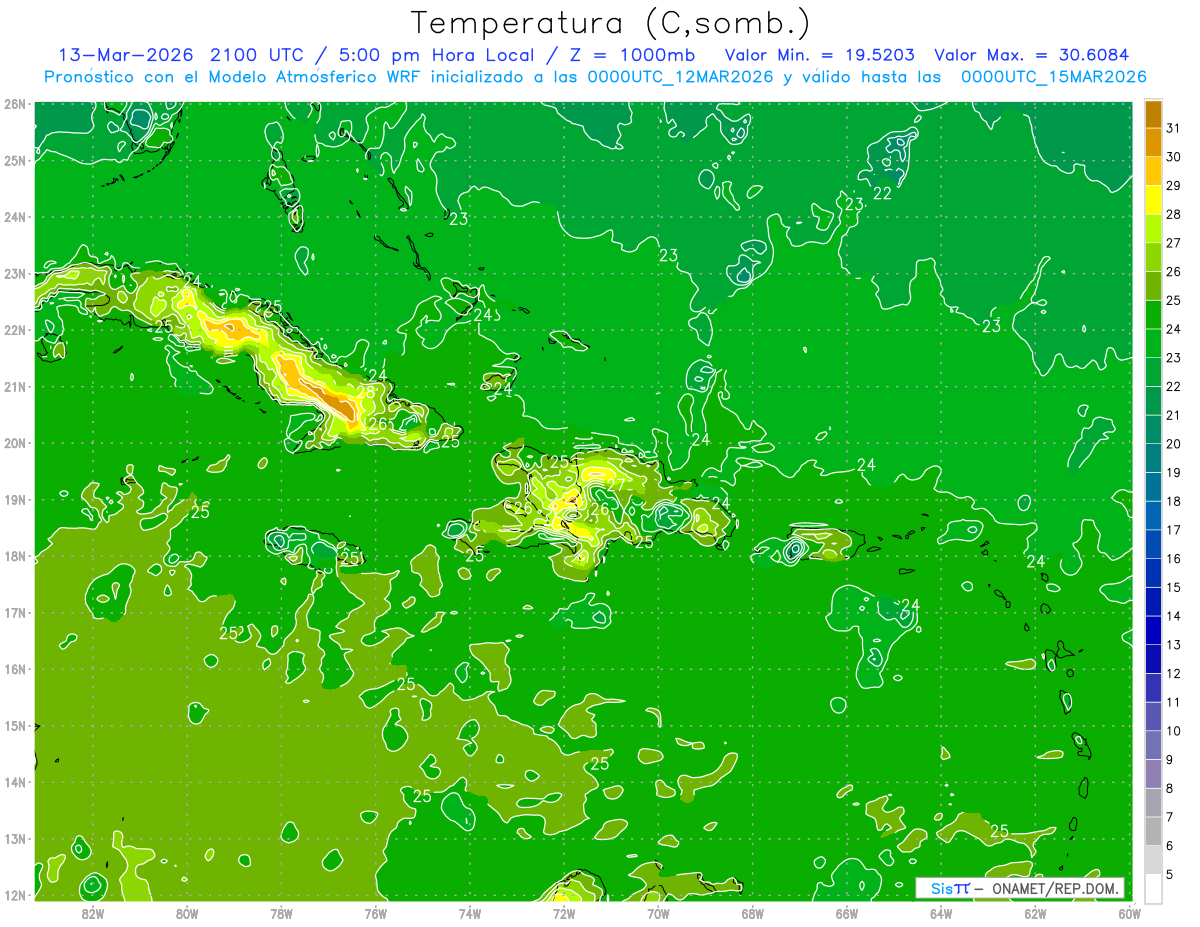Click the "68W" longitude axis label

tap(752, 912)
